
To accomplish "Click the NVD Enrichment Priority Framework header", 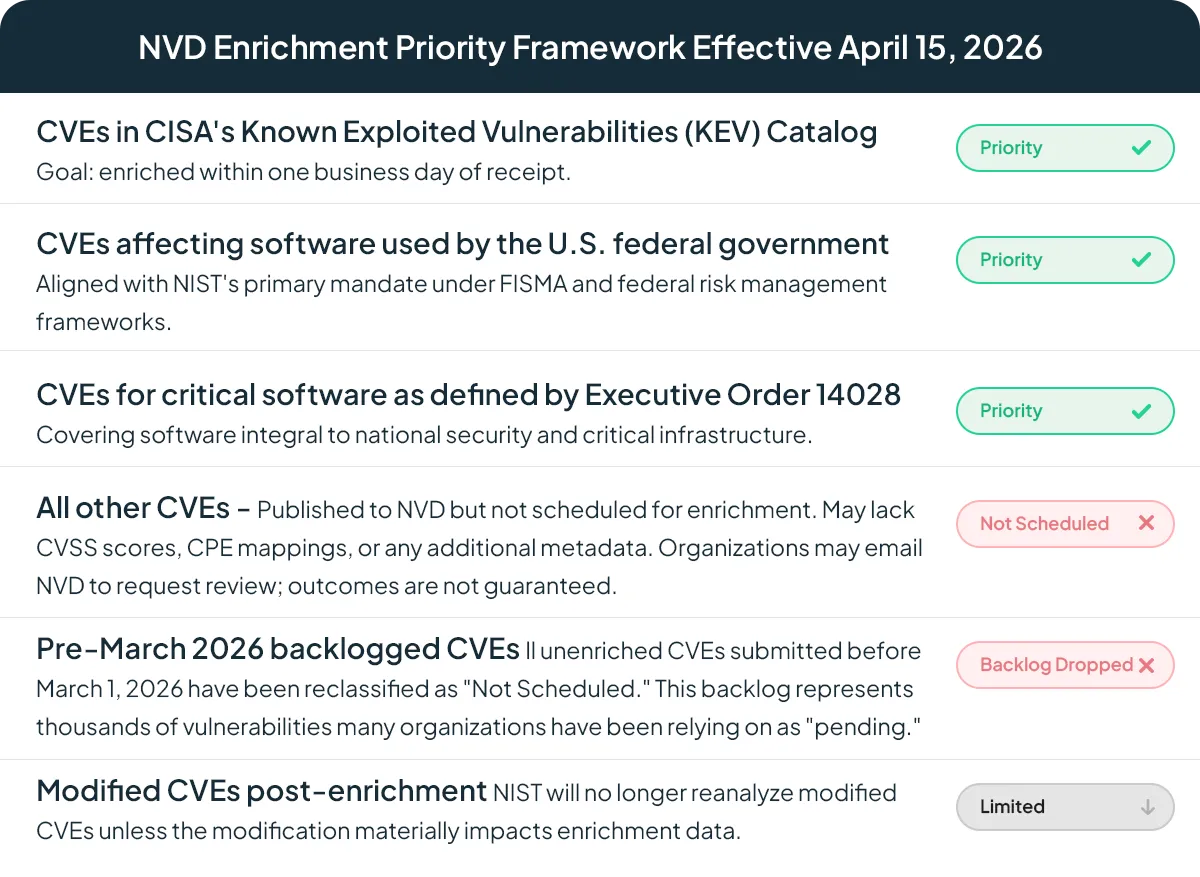I will point(591,47).
